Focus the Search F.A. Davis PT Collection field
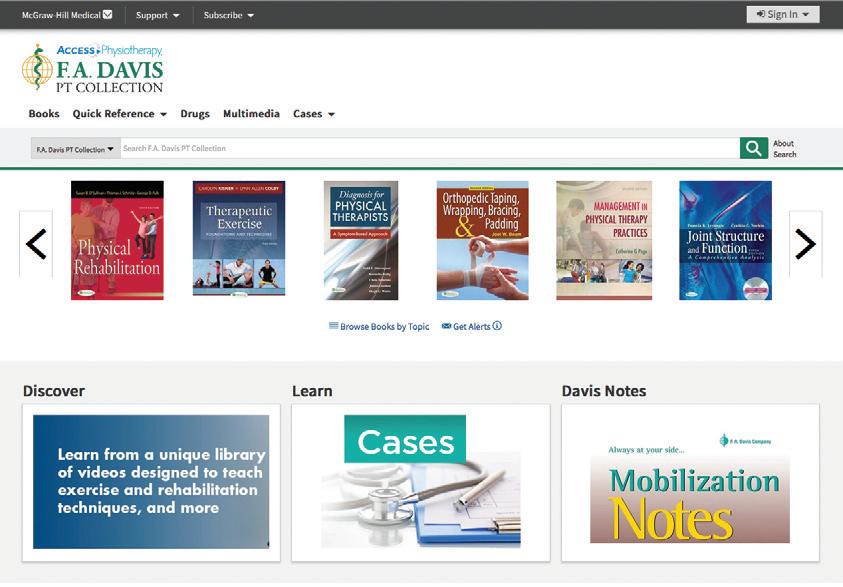843x587 pixels. (430, 148)
